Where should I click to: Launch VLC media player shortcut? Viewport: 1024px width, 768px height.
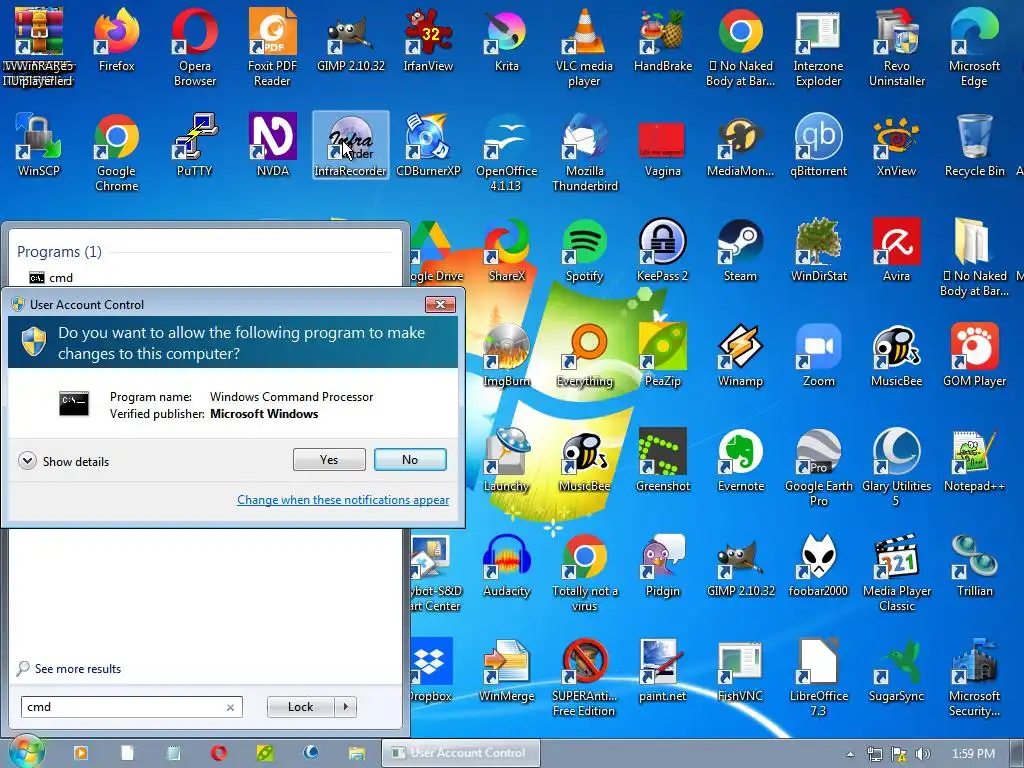[x=584, y=47]
